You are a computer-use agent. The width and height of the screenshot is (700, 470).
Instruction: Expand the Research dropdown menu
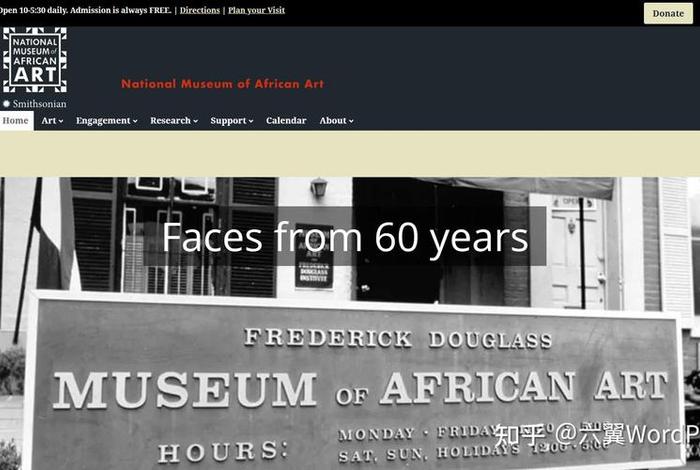(x=174, y=121)
